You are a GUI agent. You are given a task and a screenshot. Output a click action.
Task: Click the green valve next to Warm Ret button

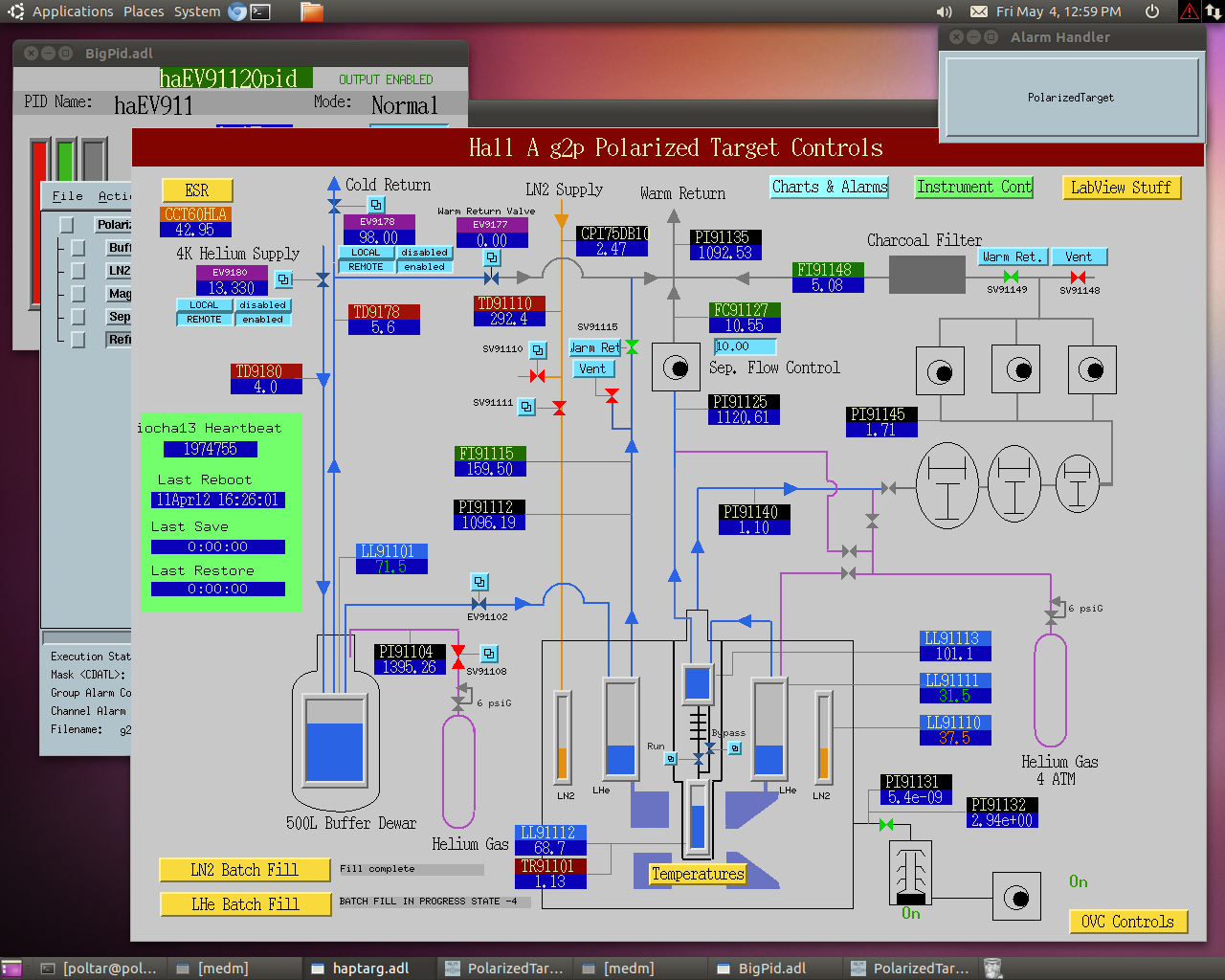pyautogui.click(x=632, y=347)
